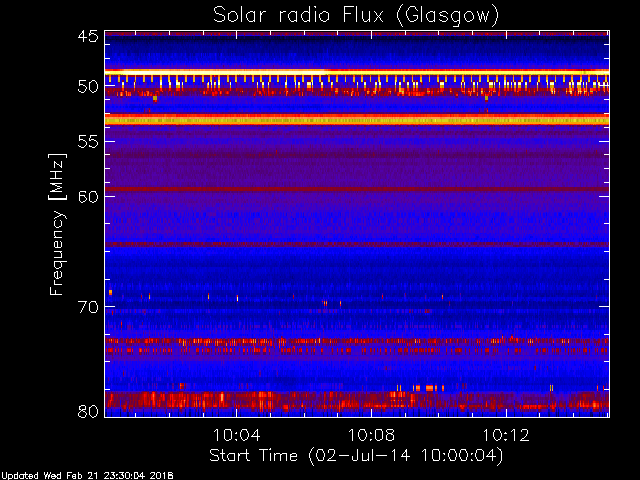Click the plot title 'Solar radio Flux (Glasgow)'
This screenshot has width=640, height=480.
[356, 16]
